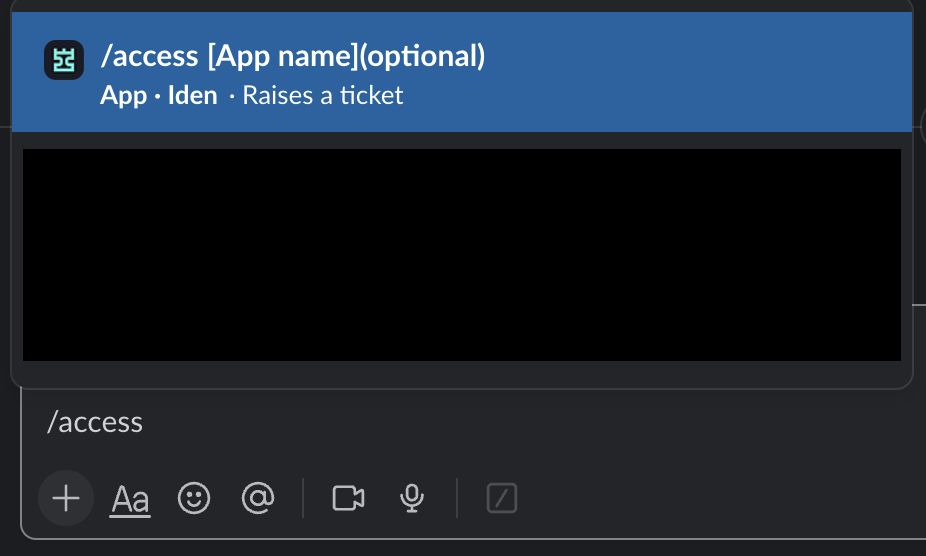Click the empty composer area beside the slash icon
The height and width of the screenshot is (556, 926).
700,498
